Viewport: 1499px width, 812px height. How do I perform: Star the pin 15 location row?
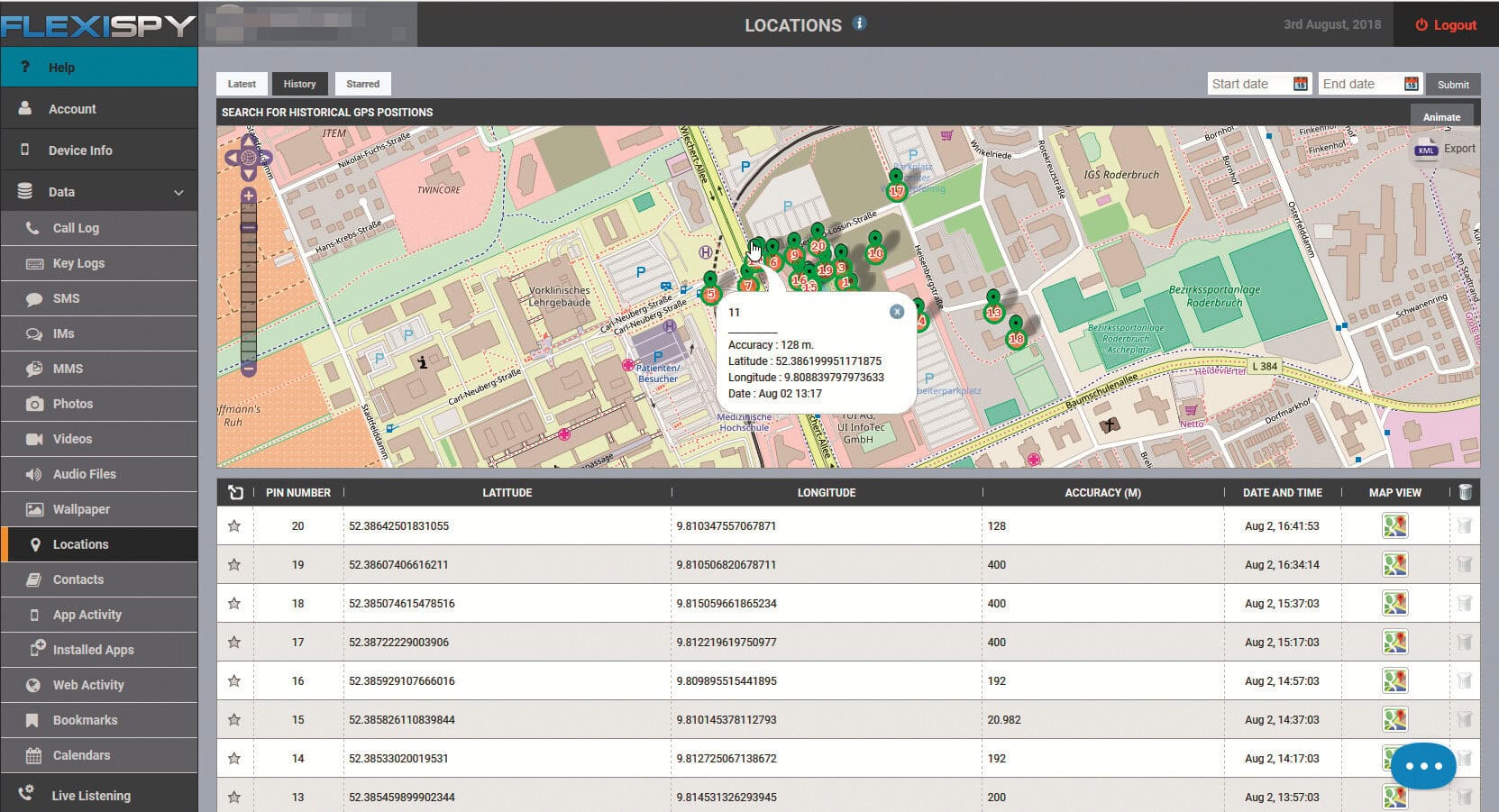(x=234, y=719)
